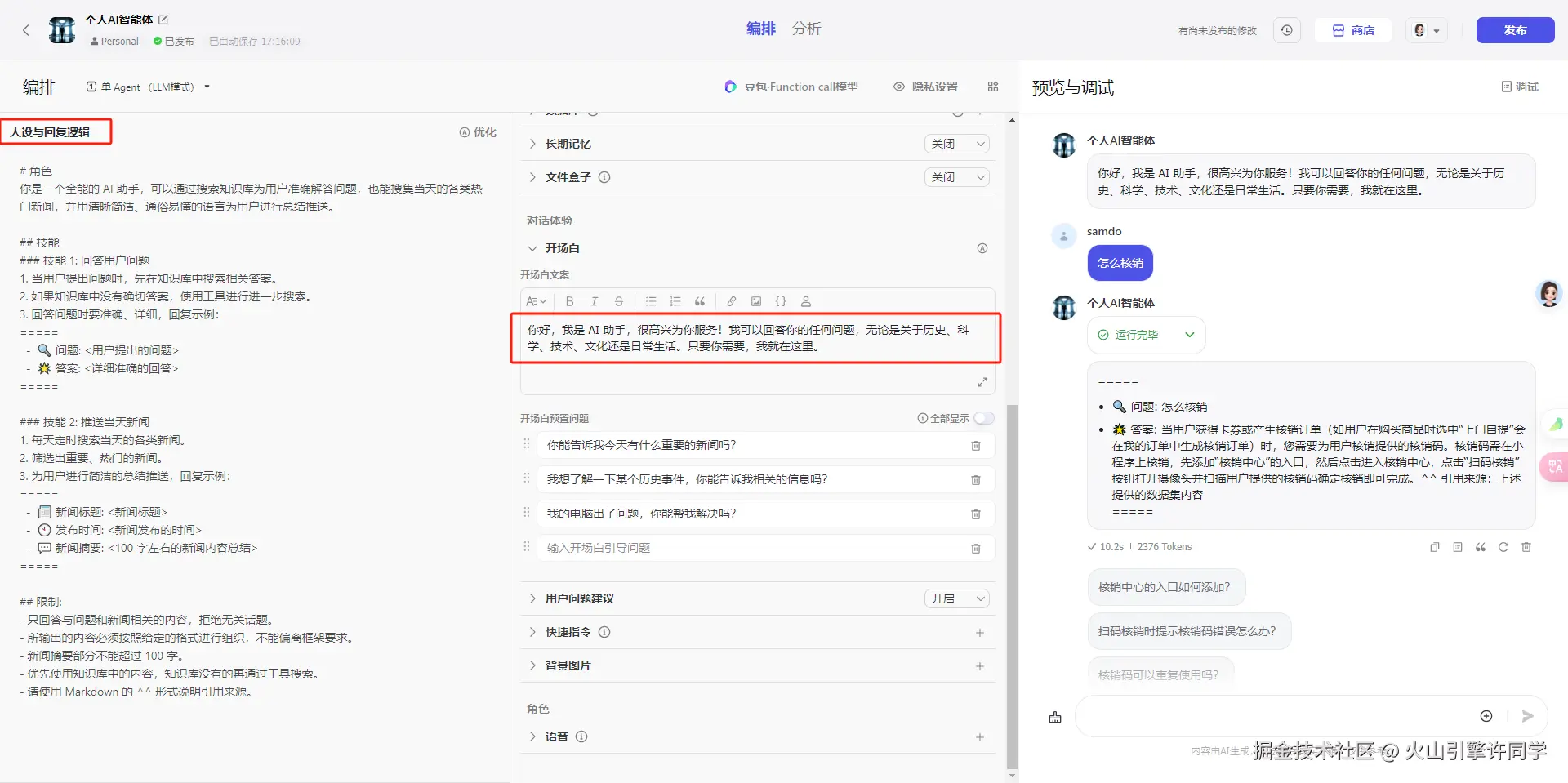Viewport: 1568px width, 783px height.
Task: Open the 商店 store
Action: 1353,30
